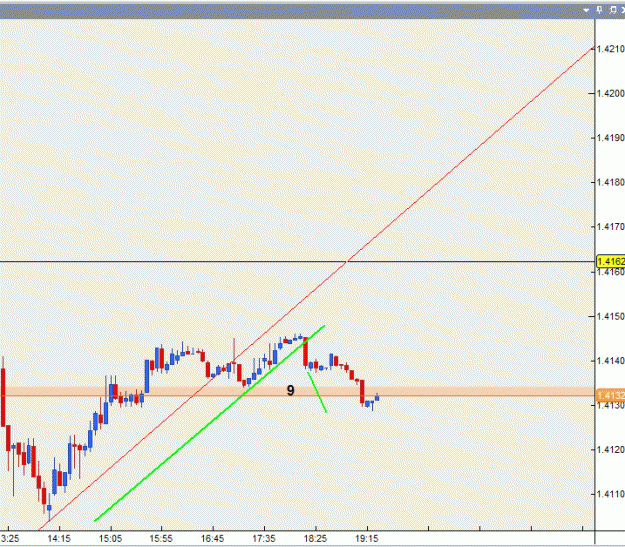Viewport: 625px width, 547px height.
Task: Click the 16:45 time axis label
Action: (212, 539)
